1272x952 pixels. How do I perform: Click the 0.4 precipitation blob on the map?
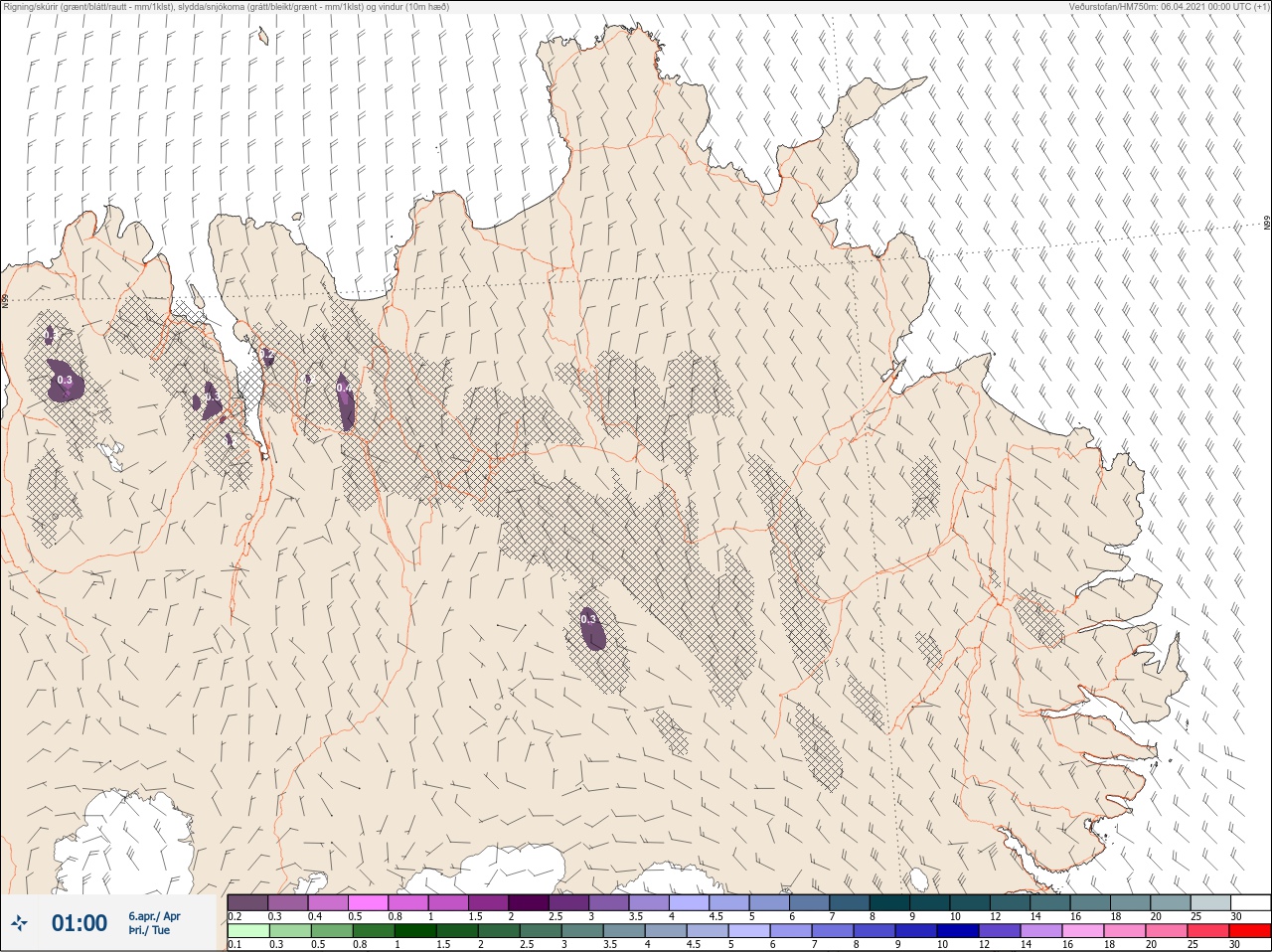click(x=344, y=400)
